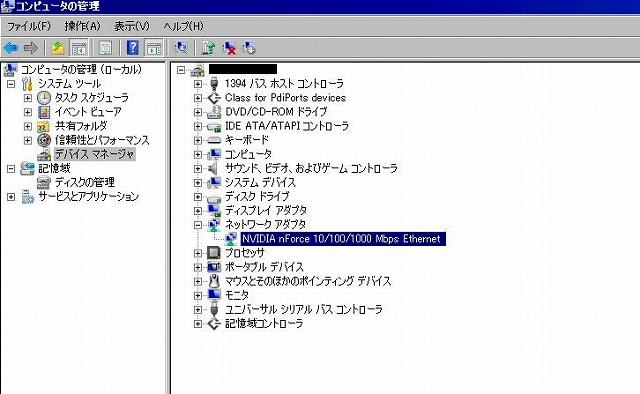Click the IDE ATA/ATAPI controller icon
The width and height of the screenshot is (640, 394).
click(214, 126)
